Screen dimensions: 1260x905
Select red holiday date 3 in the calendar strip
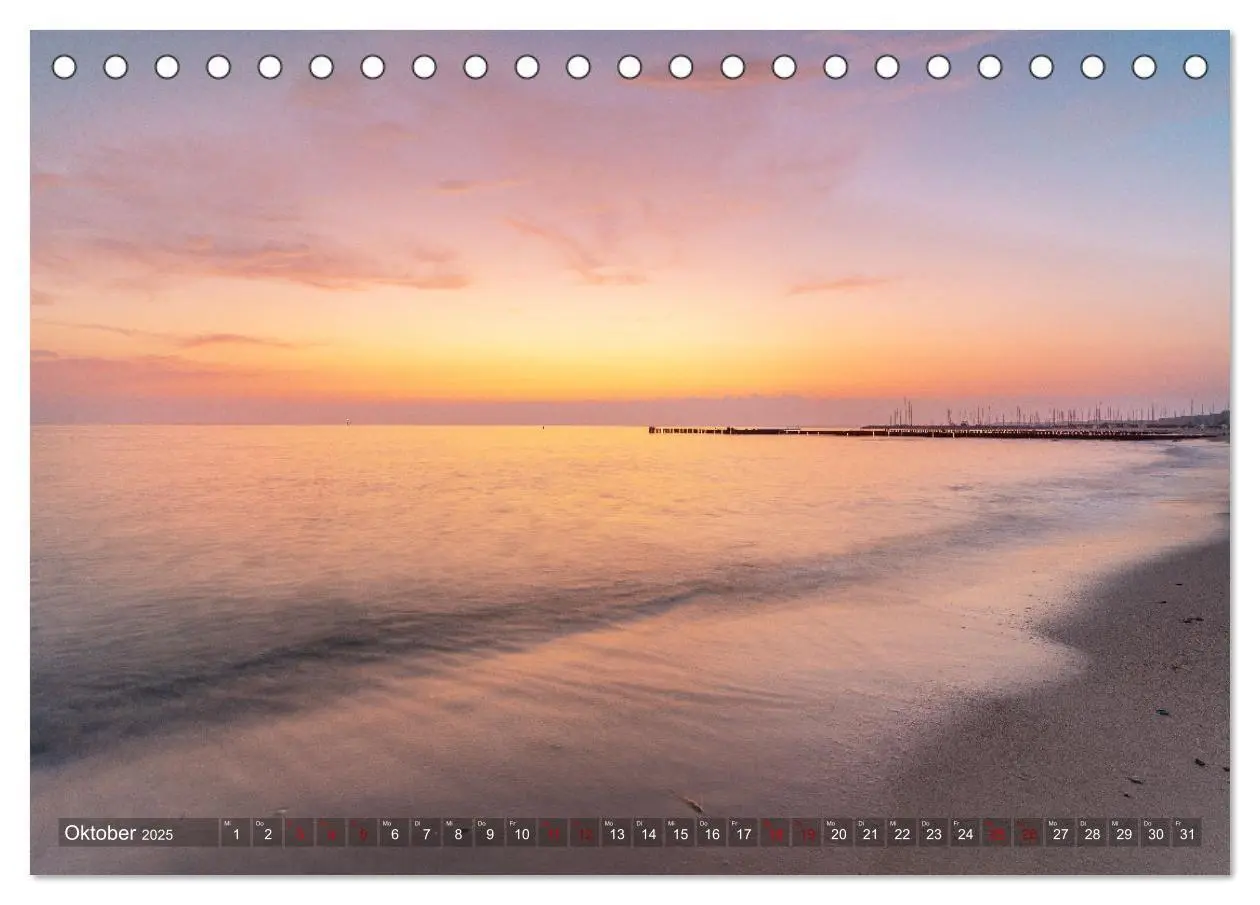[299, 833]
